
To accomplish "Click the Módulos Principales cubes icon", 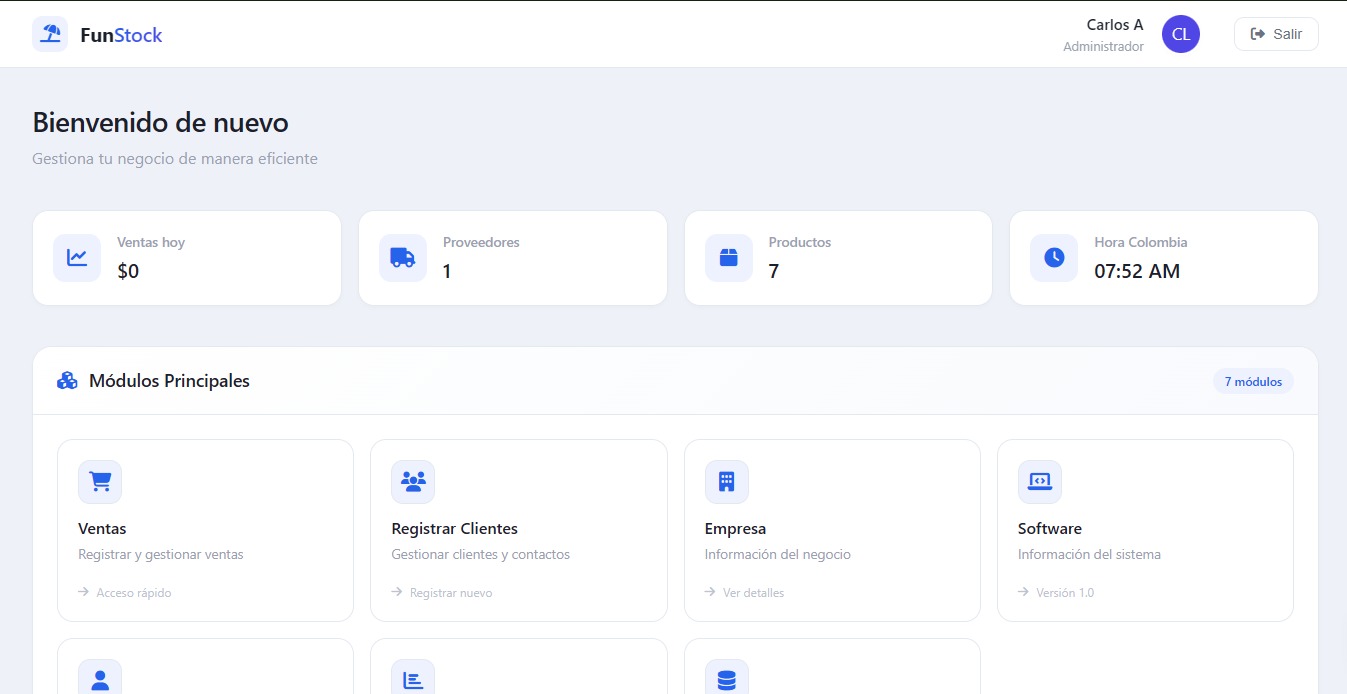I will (67, 381).
